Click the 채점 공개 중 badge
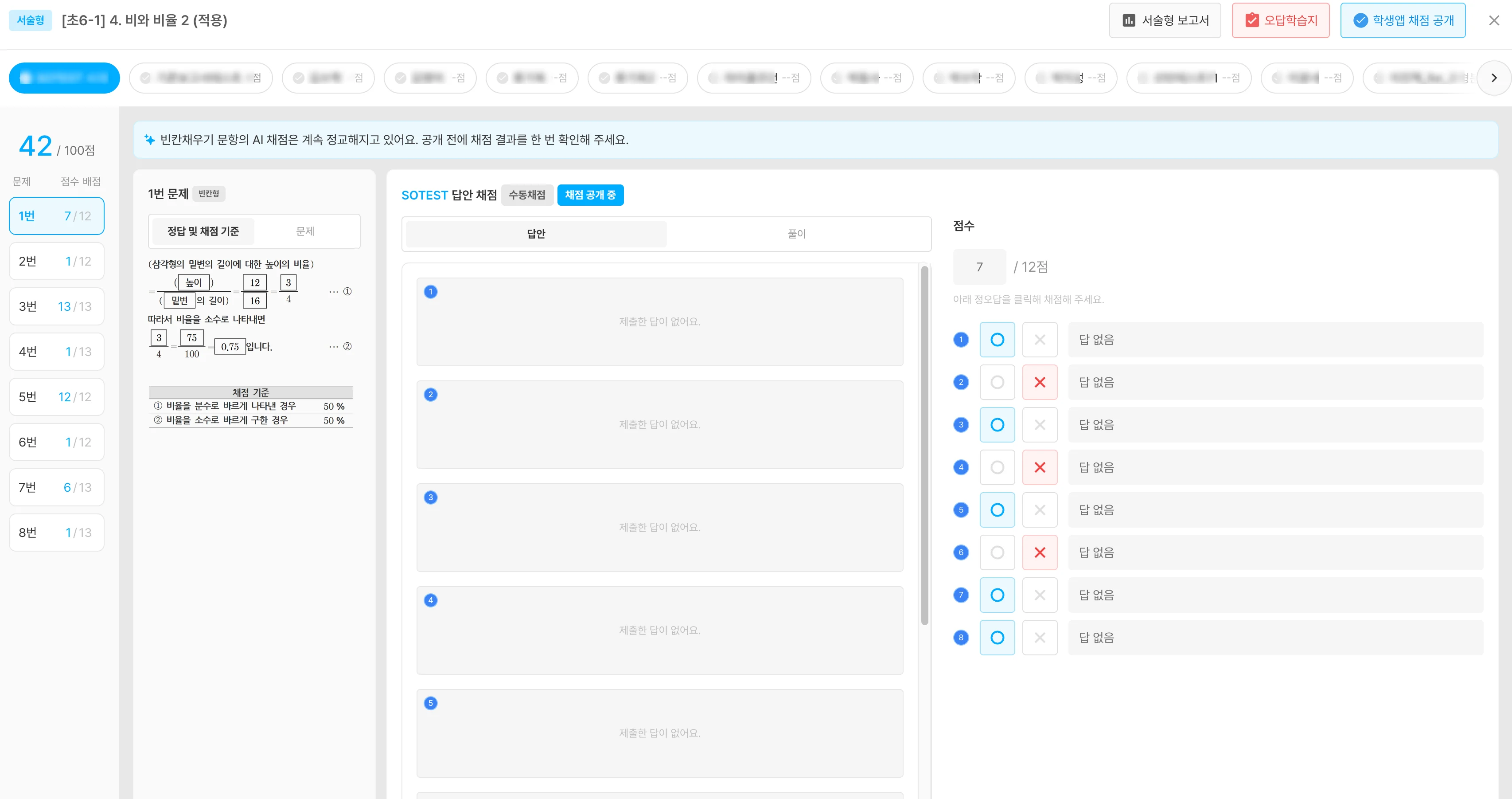Image resolution: width=1512 pixels, height=799 pixels. 590,195
